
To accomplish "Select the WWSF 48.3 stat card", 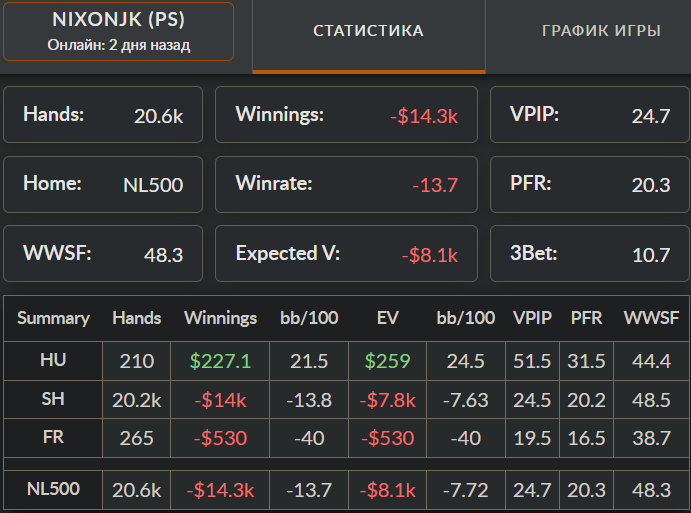I will click(x=103, y=253).
